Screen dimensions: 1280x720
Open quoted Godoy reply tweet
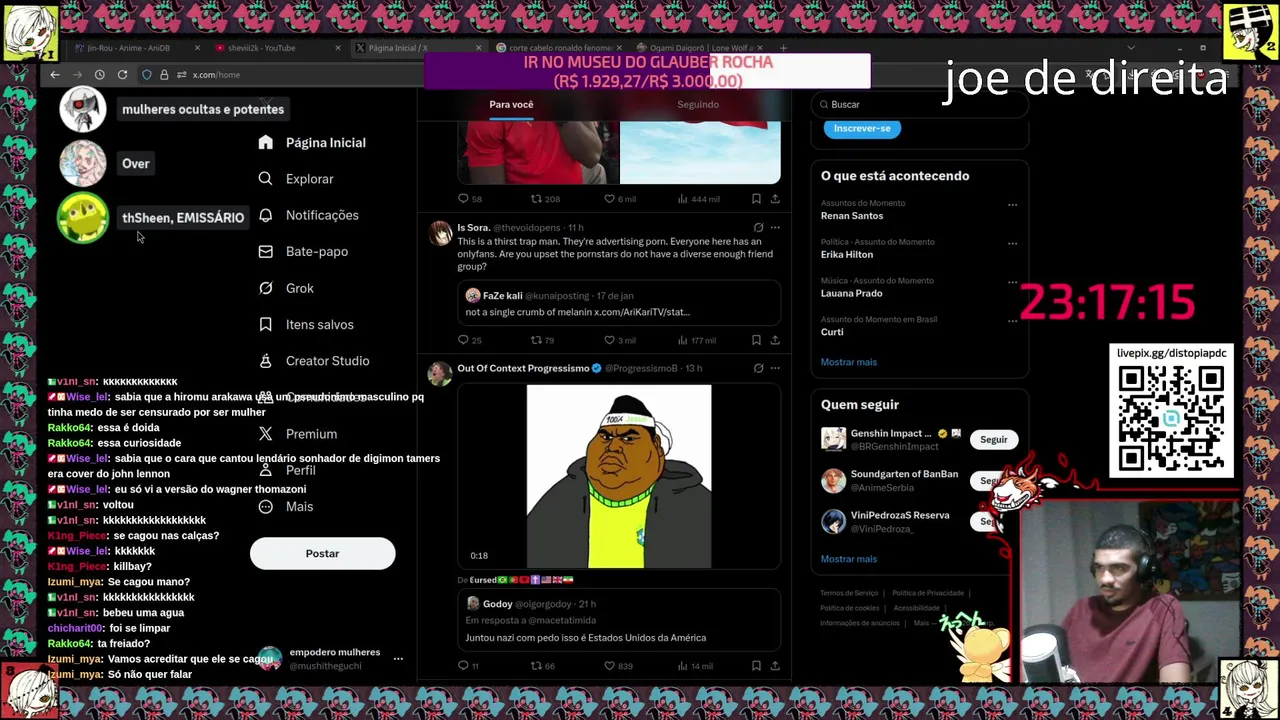[619, 620]
